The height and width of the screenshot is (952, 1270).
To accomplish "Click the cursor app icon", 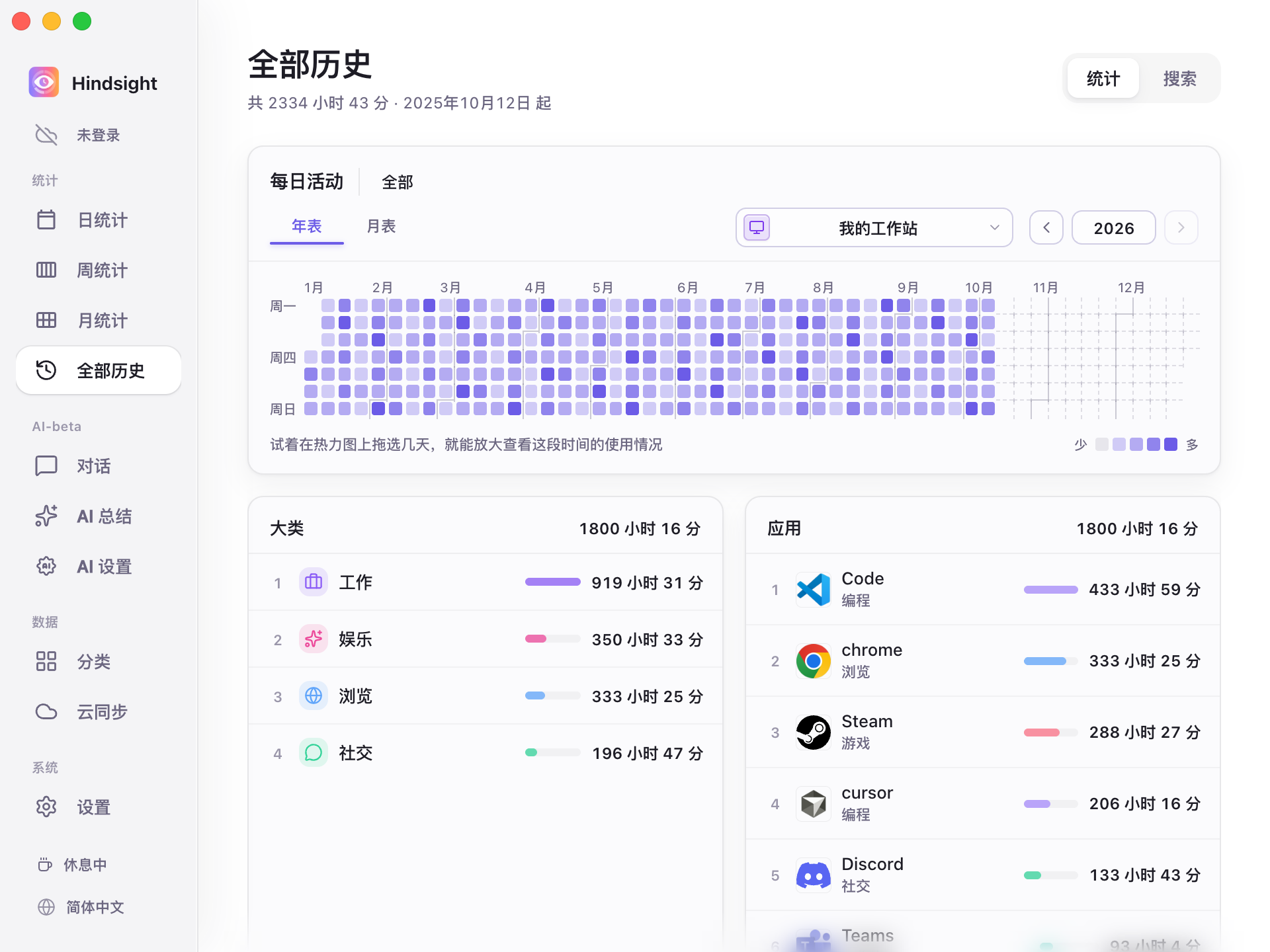I will (x=814, y=804).
